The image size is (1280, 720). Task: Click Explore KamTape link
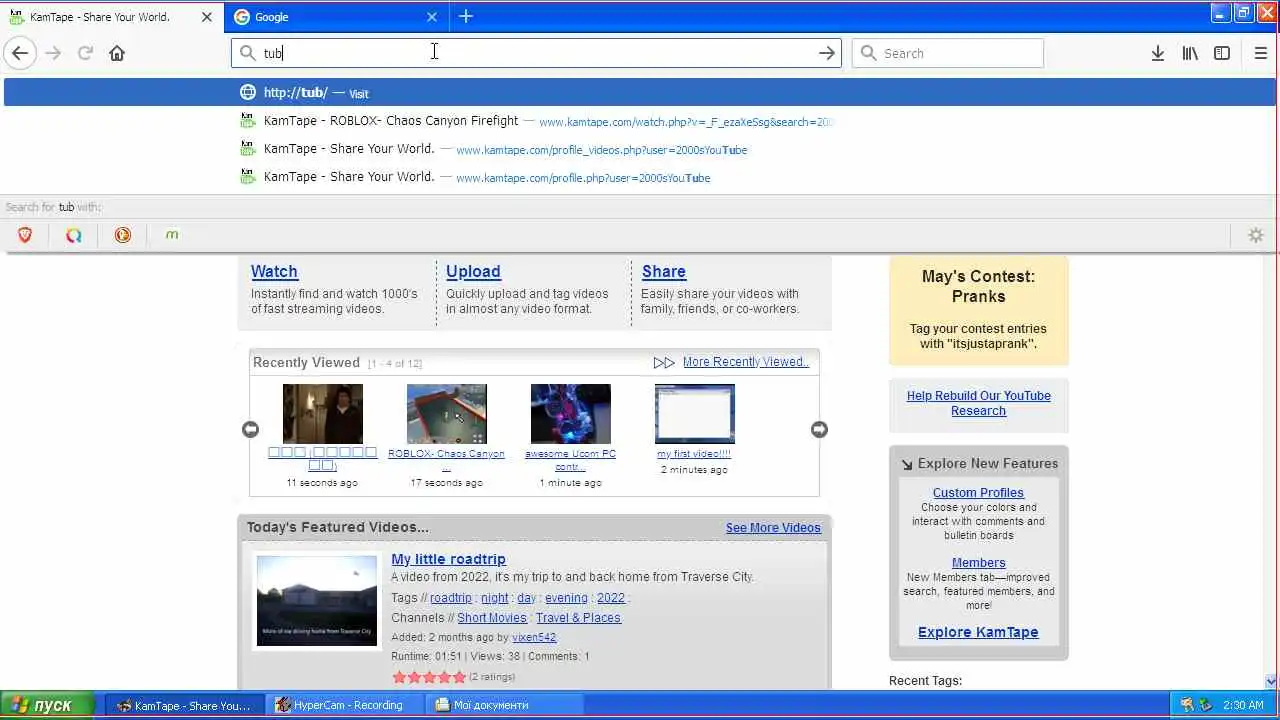click(978, 632)
